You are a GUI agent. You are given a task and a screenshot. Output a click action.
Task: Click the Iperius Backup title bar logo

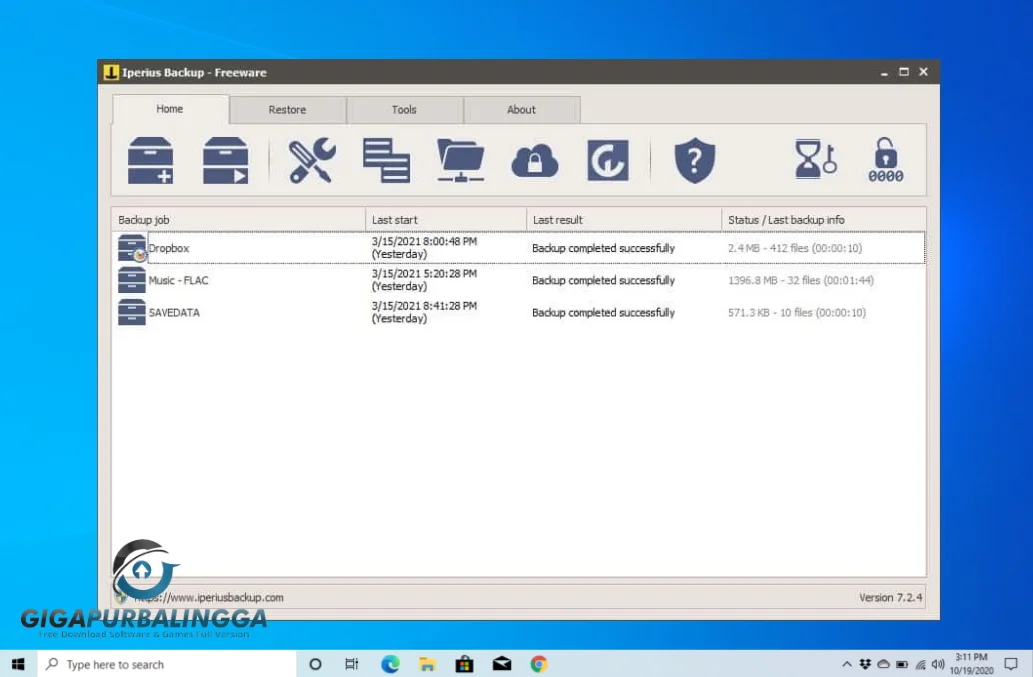pos(111,72)
